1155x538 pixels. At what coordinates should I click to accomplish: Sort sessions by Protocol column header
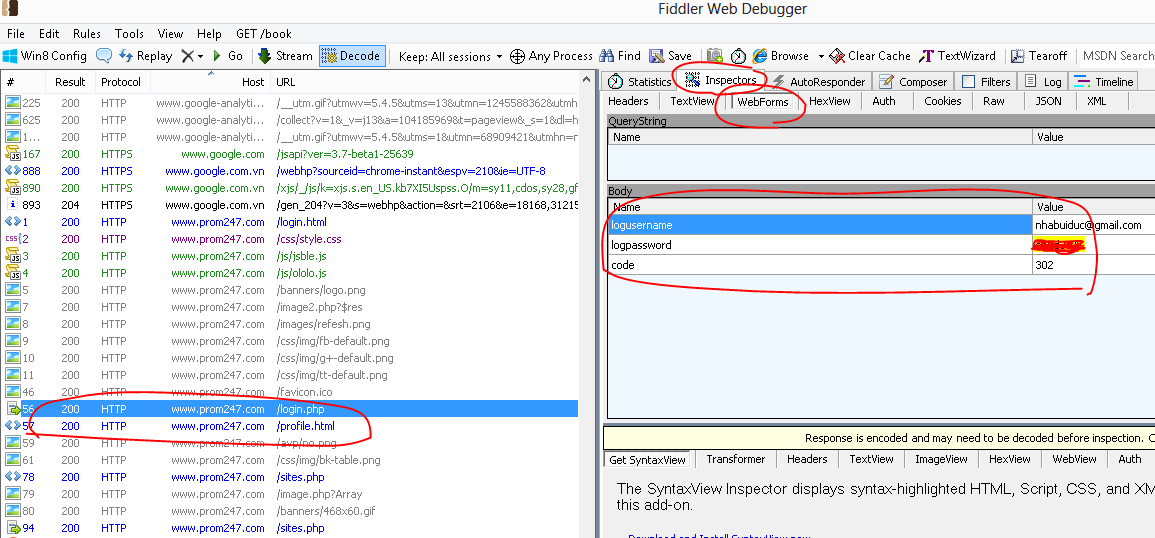(120, 82)
